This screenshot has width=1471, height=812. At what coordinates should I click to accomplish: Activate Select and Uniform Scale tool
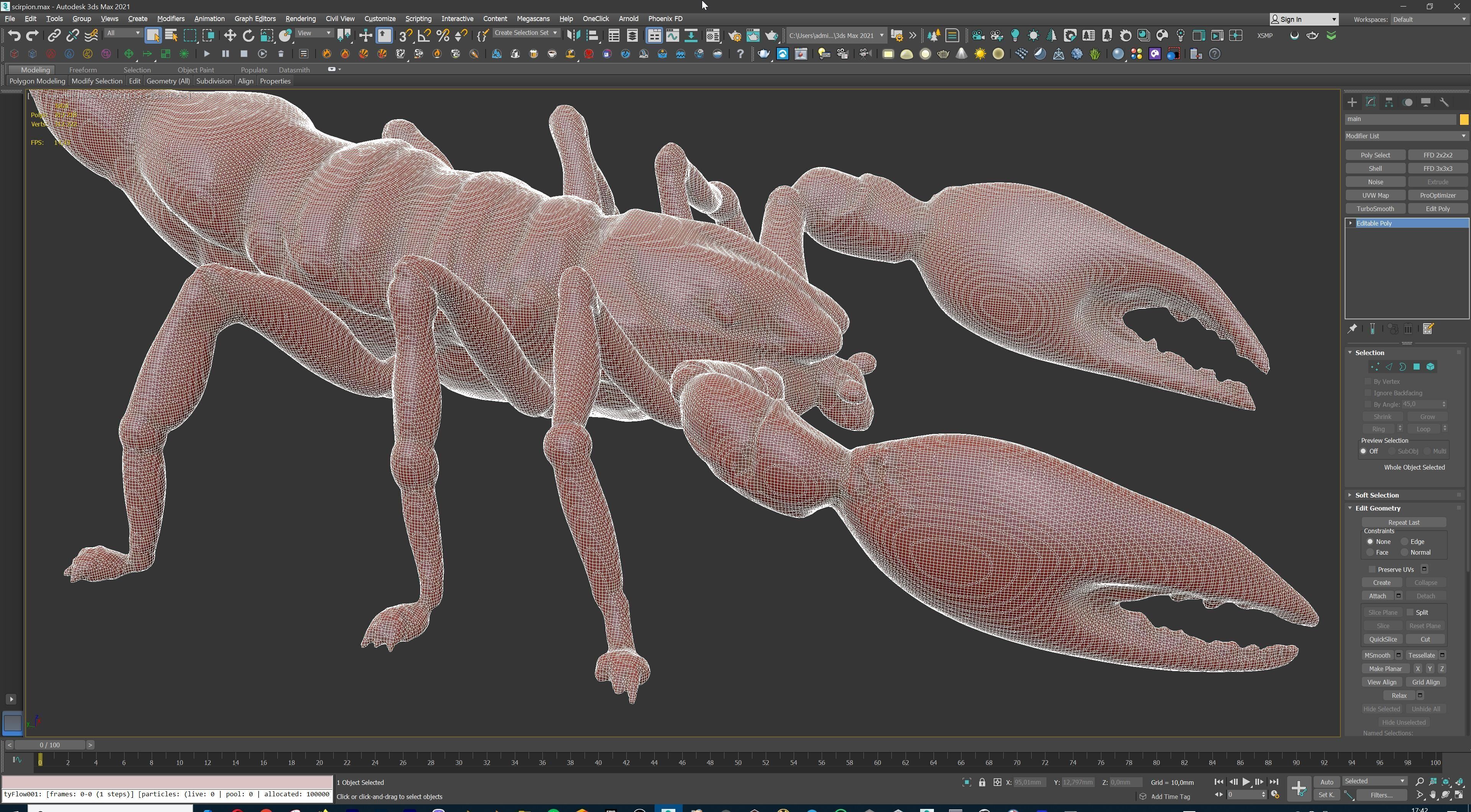267,35
